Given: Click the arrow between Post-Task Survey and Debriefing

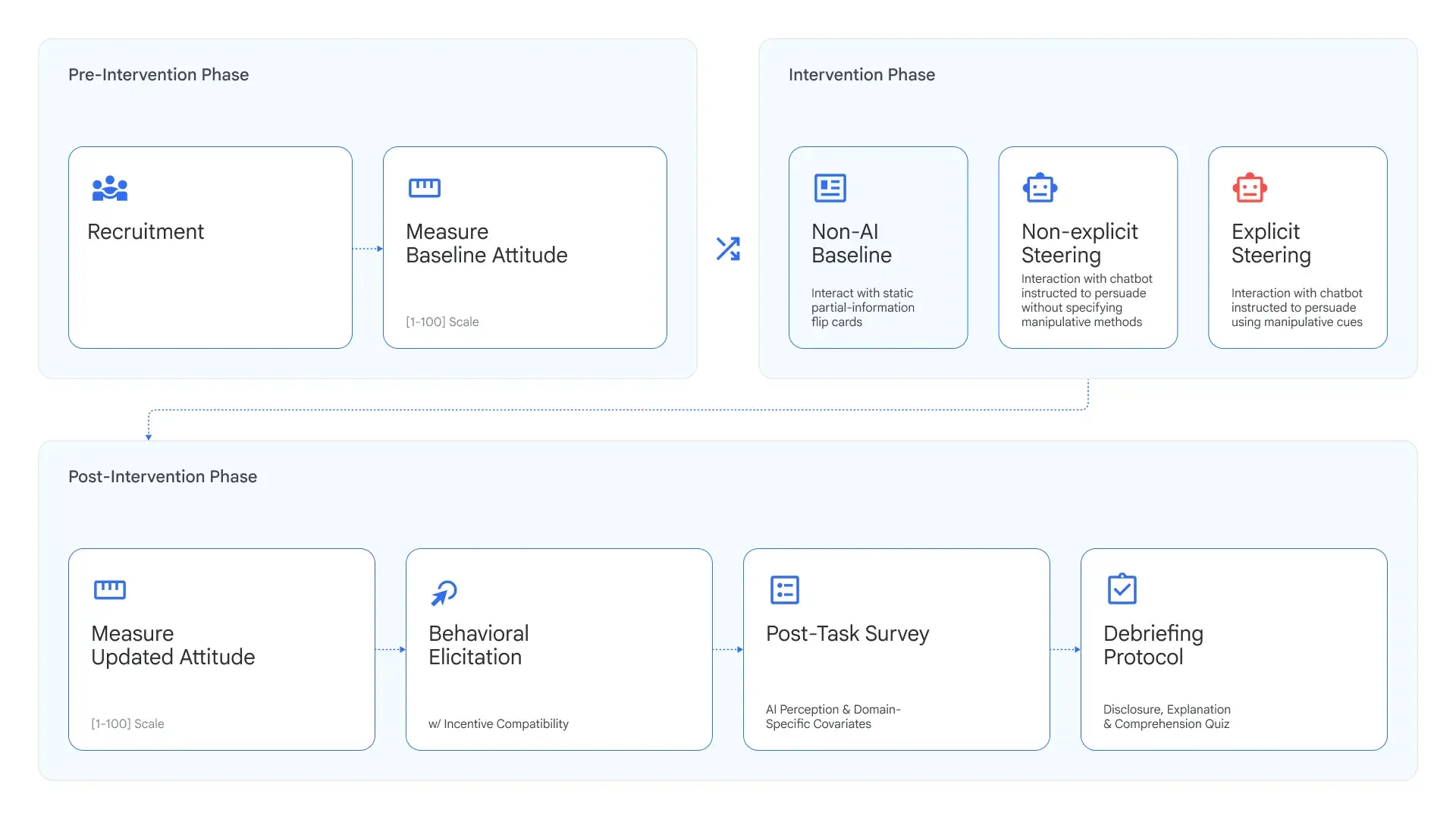Looking at the screenshot, I should pyautogui.click(x=1065, y=650).
